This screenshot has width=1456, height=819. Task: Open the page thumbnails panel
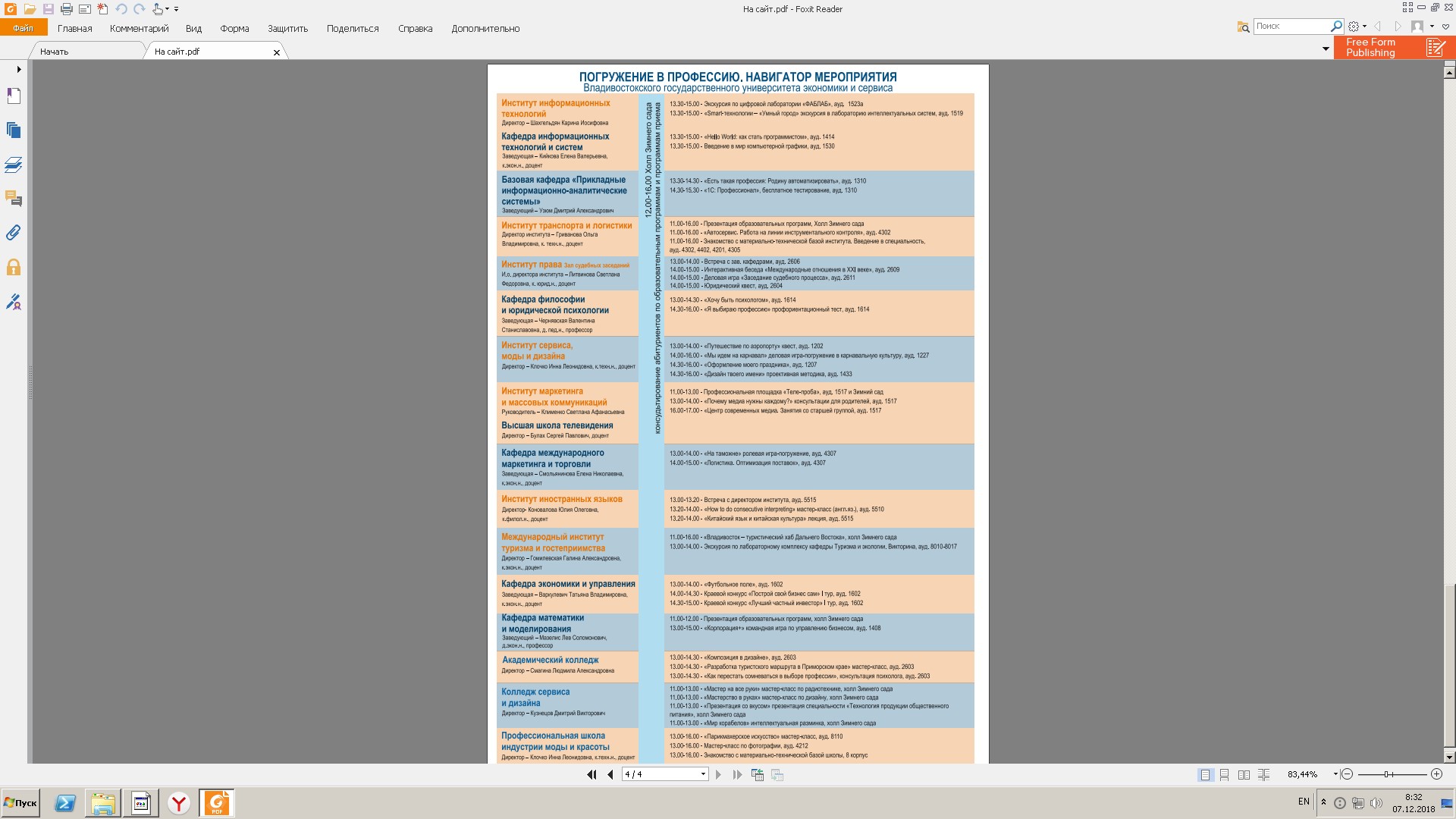tap(14, 130)
